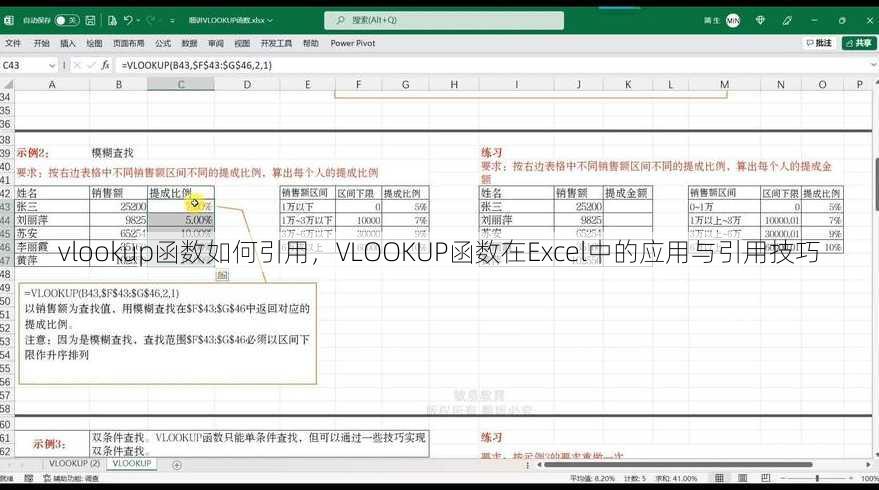Click the Redo arrow icon
This screenshot has height=490, width=879.
pyautogui.click(x=150, y=20)
